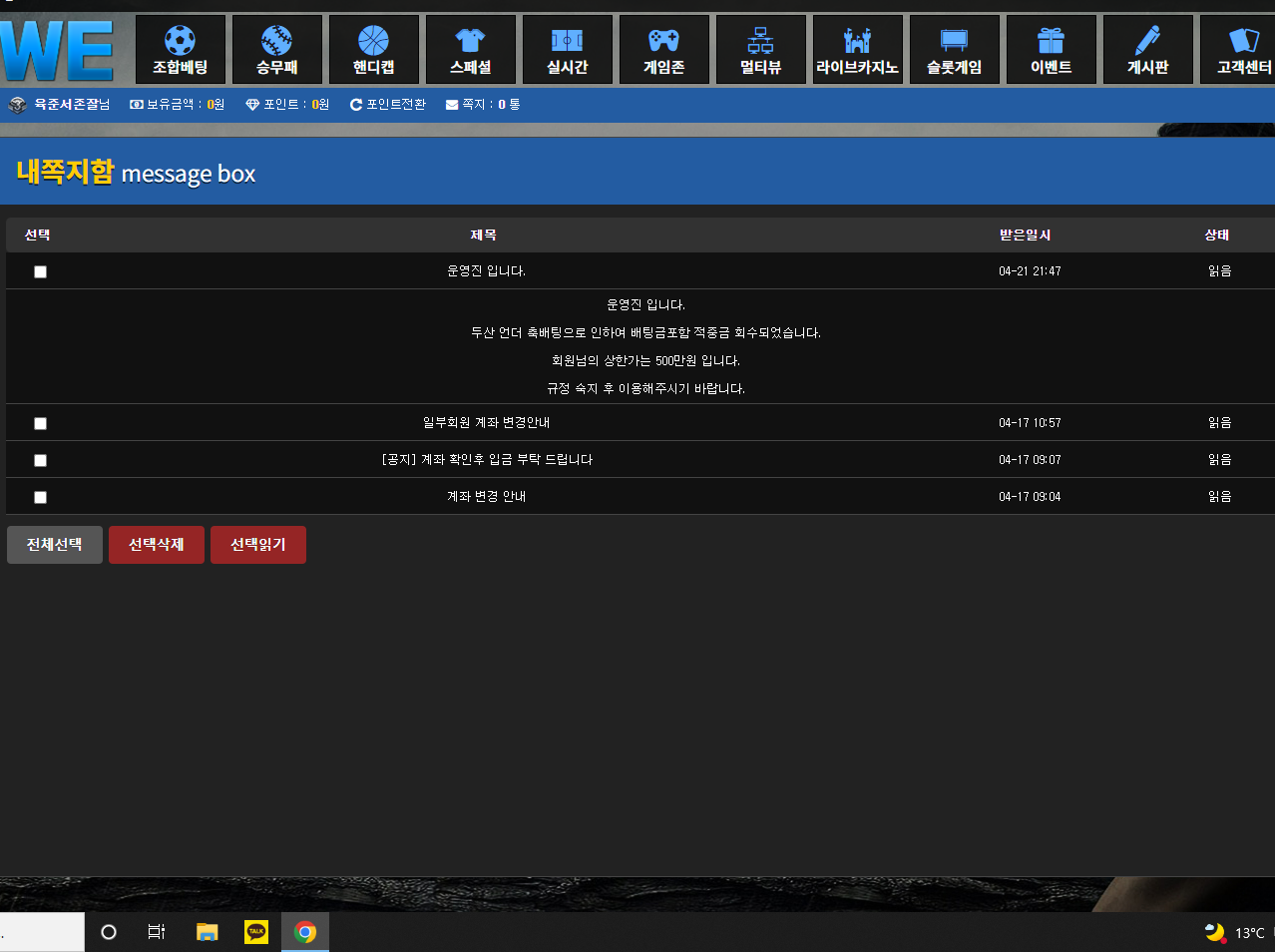Image resolution: width=1275 pixels, height=952 pixels.
Task: Click the WE site logo
Action: pyautogui.click(x=58, y=50)
